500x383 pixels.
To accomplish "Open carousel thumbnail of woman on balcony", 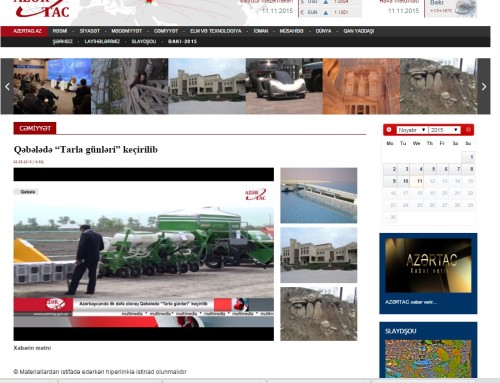I will (130, 86).
